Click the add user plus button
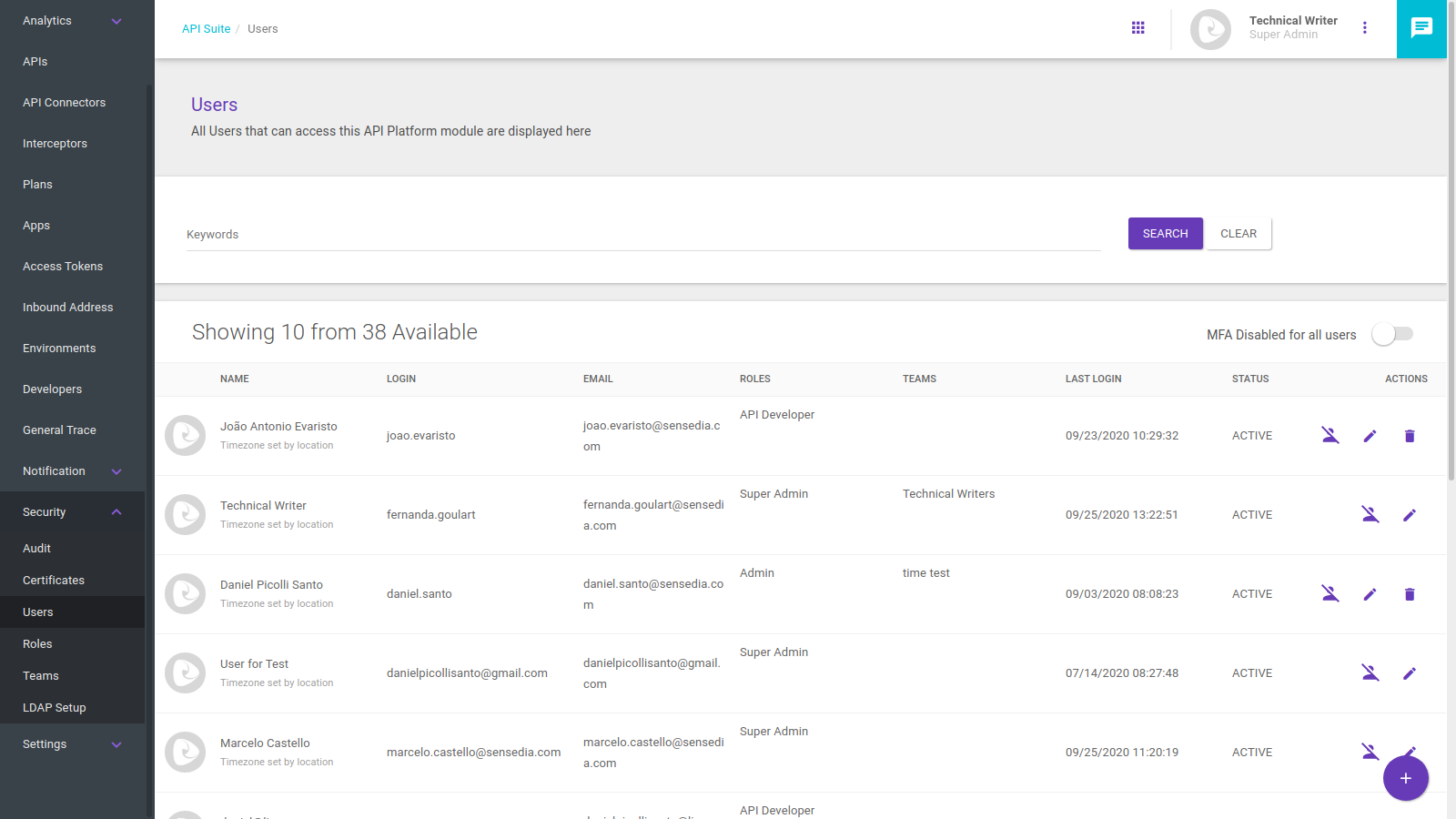 click(x=1405, y=778)
